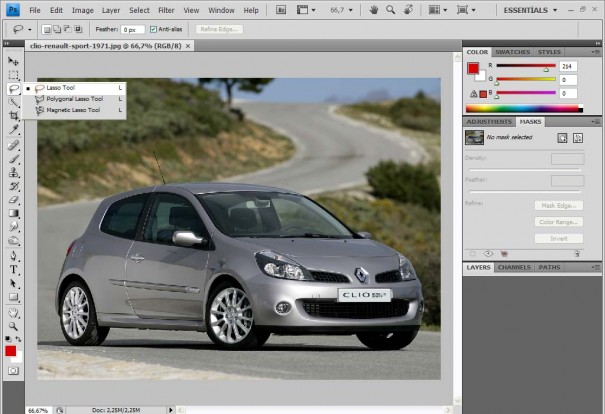
Task: Click the Rotate View tool in top bar
Action: (408, 10)
